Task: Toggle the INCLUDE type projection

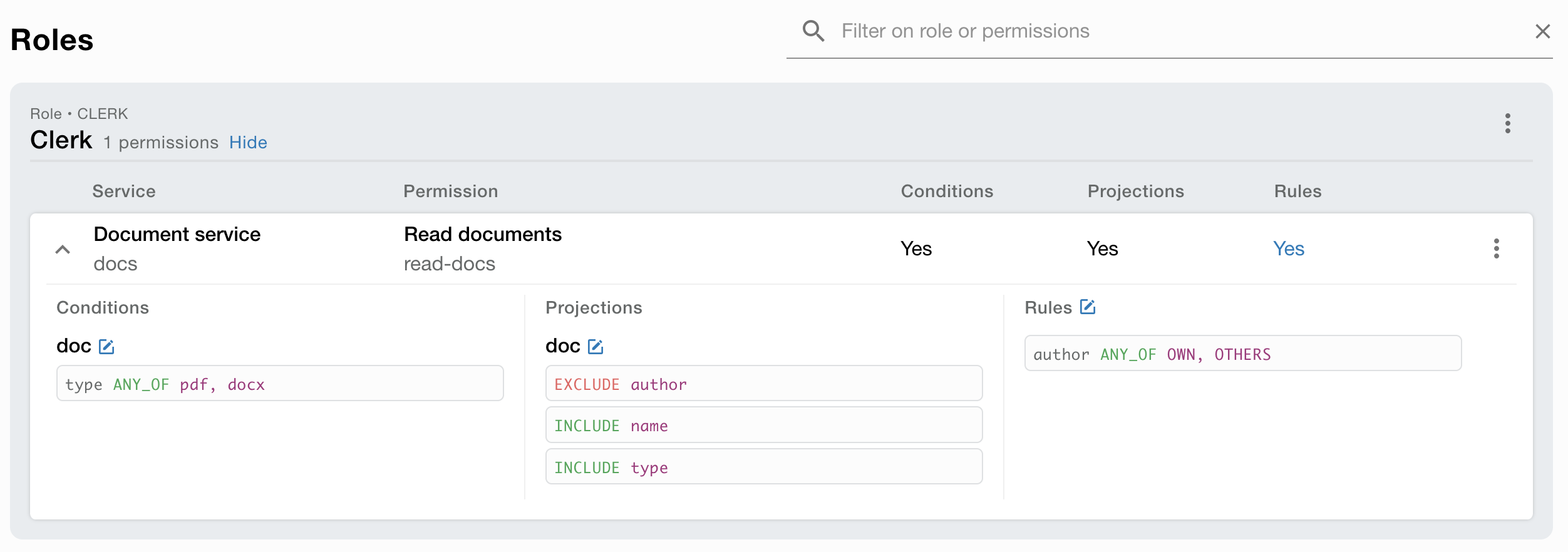Action: tap(763, 467)
